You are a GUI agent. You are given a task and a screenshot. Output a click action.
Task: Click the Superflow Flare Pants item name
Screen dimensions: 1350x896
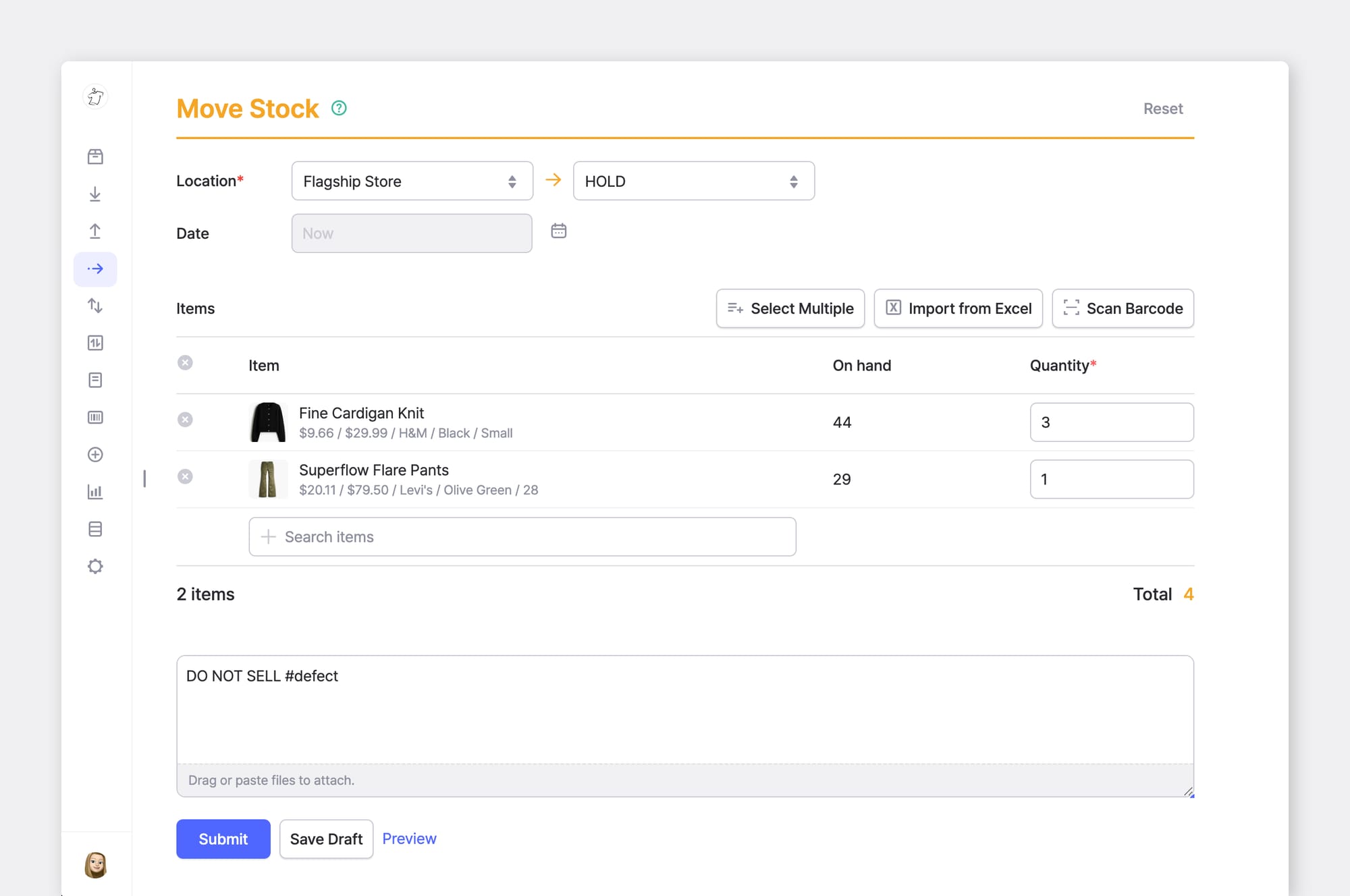point(374,470)
